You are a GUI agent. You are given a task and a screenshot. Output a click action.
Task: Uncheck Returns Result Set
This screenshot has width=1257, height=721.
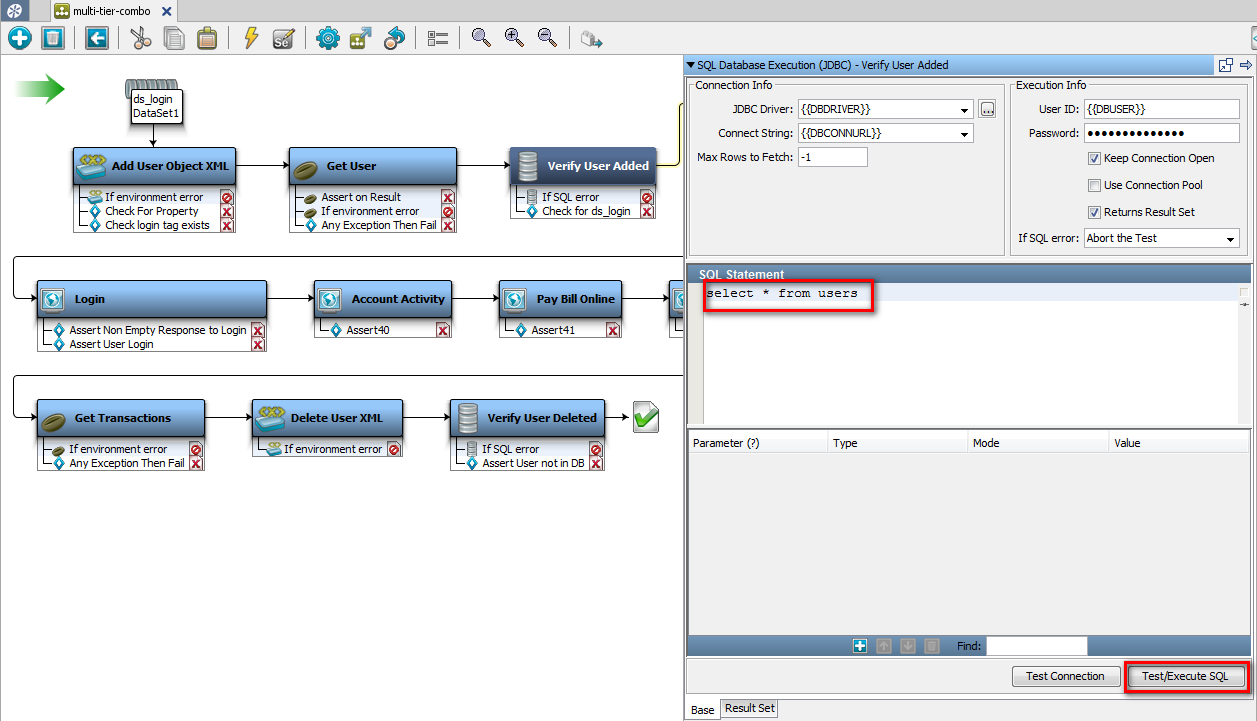click(1094, 212)
